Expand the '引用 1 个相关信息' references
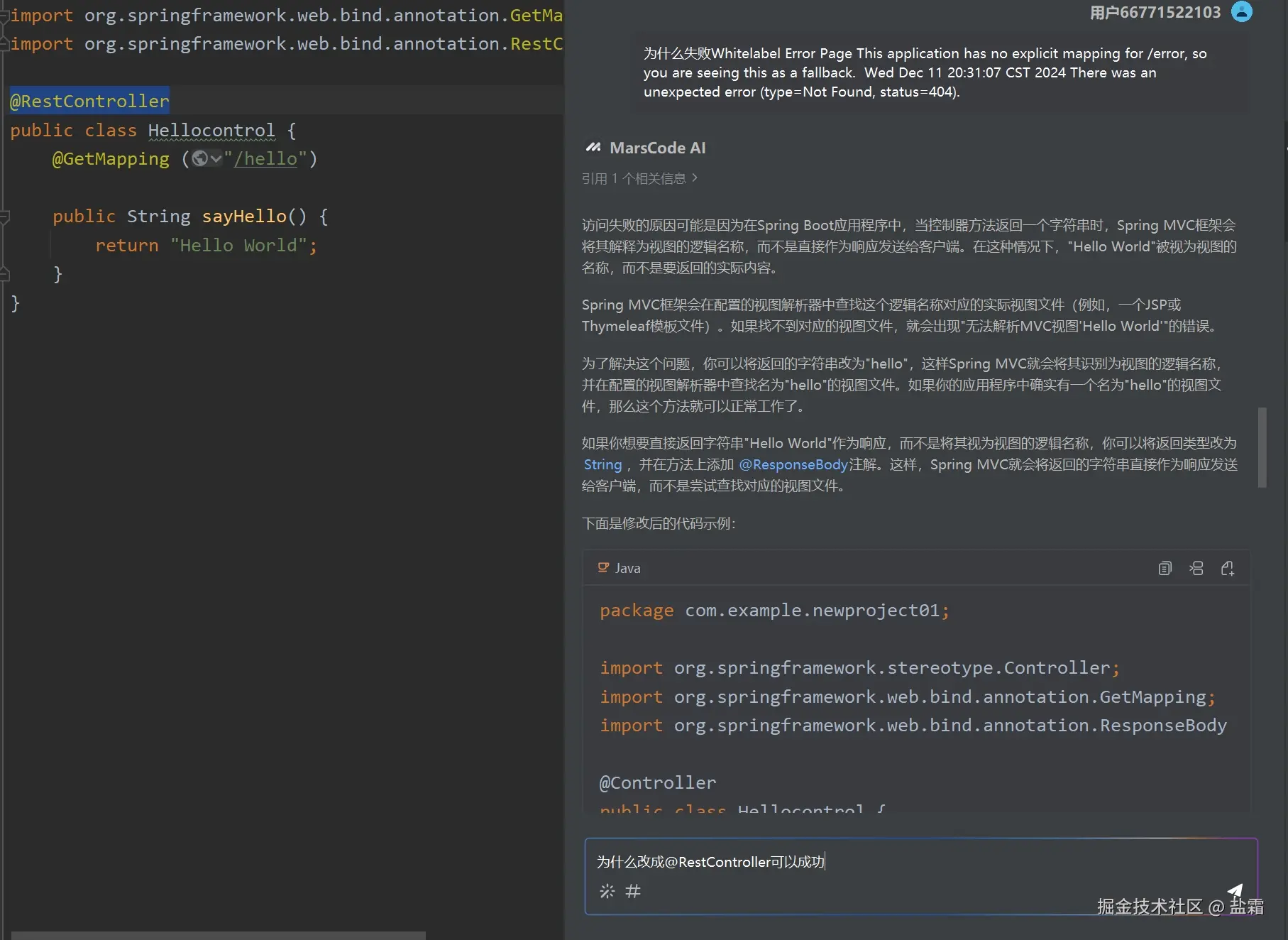Image resolution: width=1288 pixels, height=940 pixels. 639,178
